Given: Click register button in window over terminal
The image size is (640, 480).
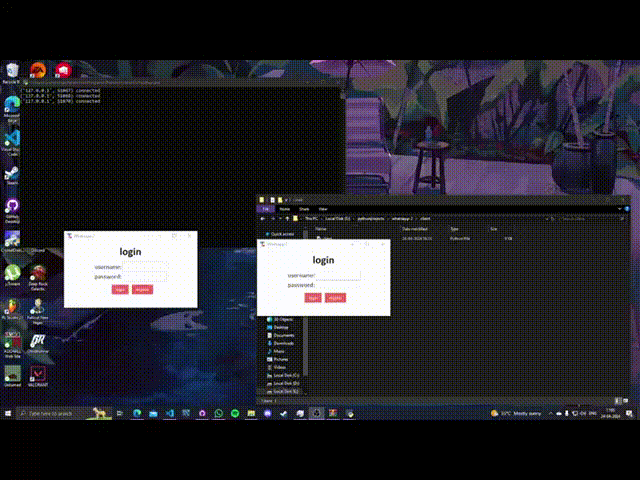Looking at the screenshot, I should pos(142,289).
